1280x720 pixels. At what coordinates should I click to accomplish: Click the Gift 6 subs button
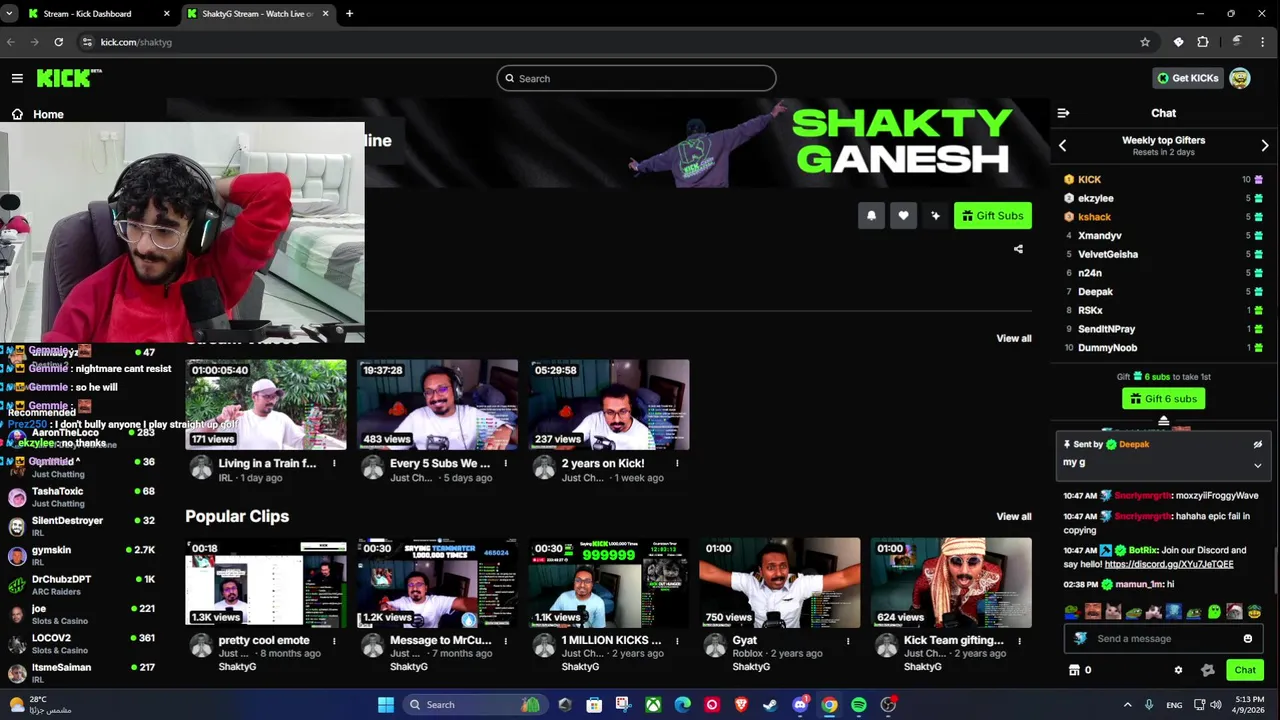coord(1163,398)
